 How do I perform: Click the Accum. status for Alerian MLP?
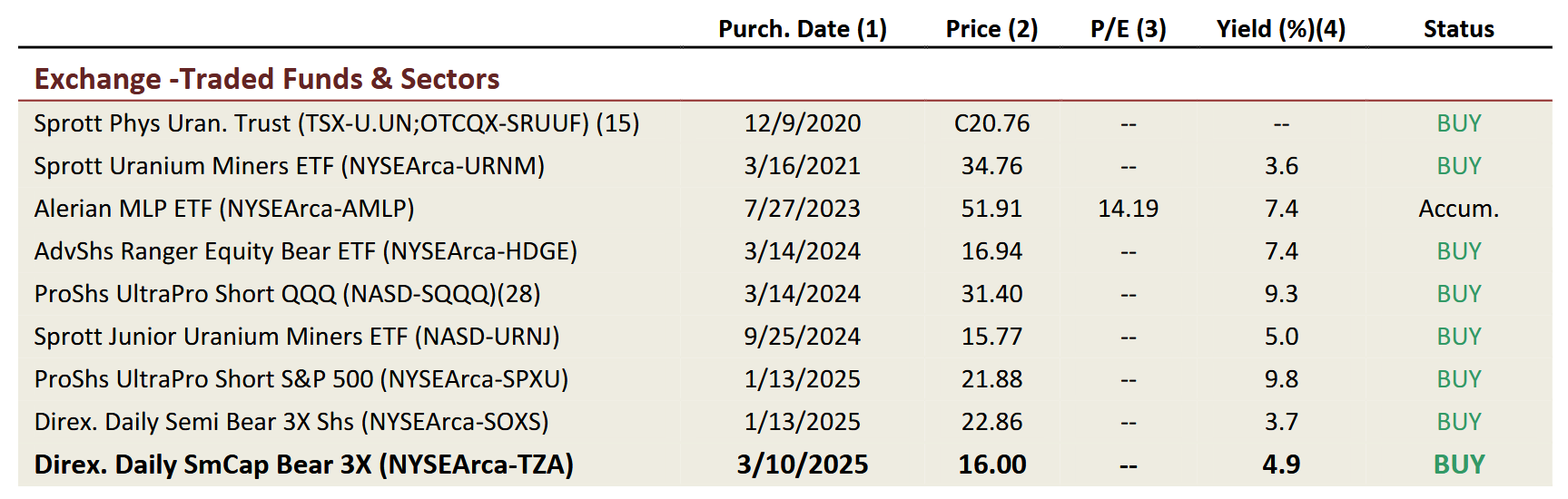click(x=1458, y=209)
